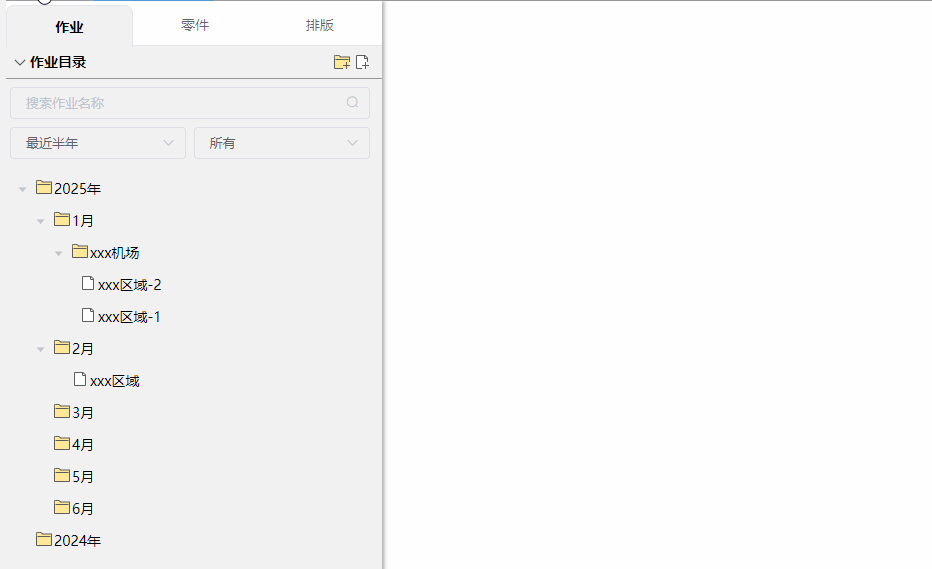Switch to the 排版 tab
This screenshot has width=932, height=569.
pos(320,25)
